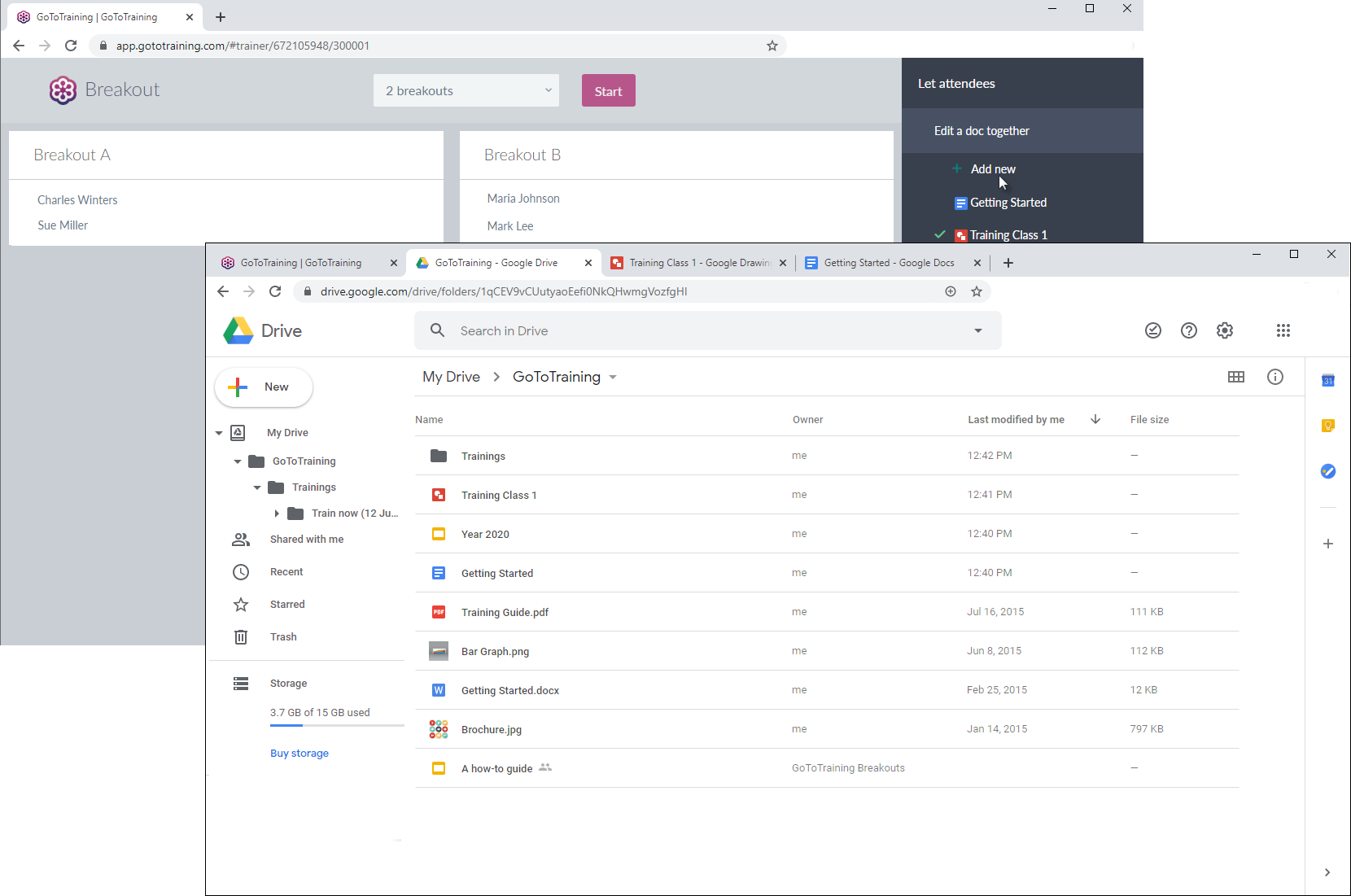
Task: Open the Ready for offline checkmark icon
Action: (1153, 330)
